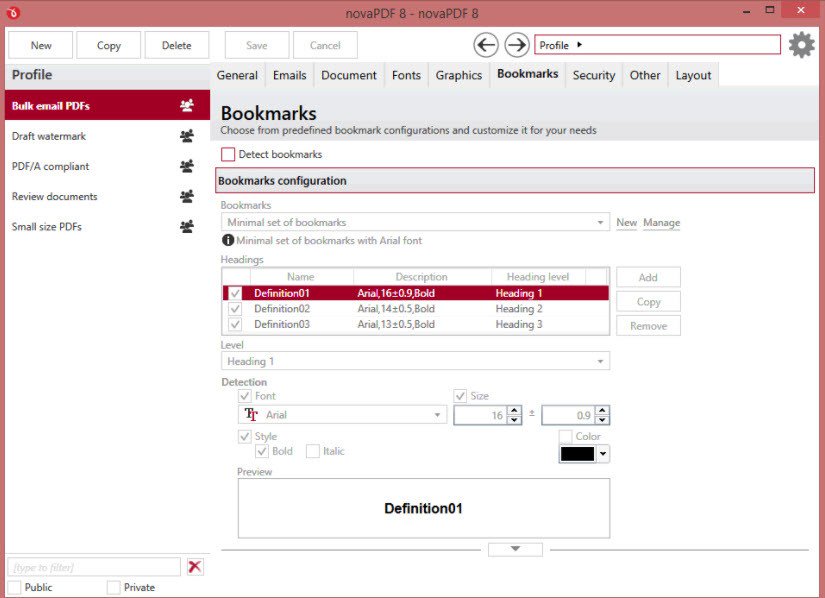825x598 pixels.
Task: Click the Add heading button
Action: pos(648,277)
